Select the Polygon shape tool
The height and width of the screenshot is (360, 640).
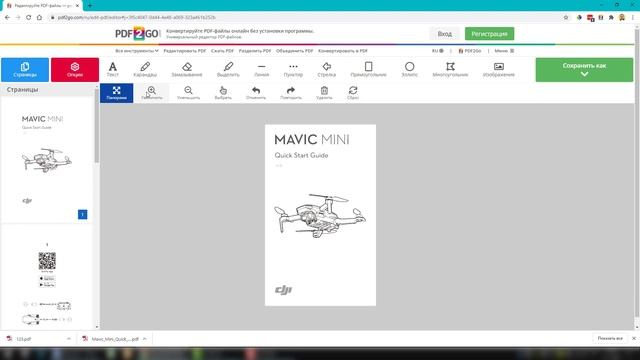[x=450, y=69]
